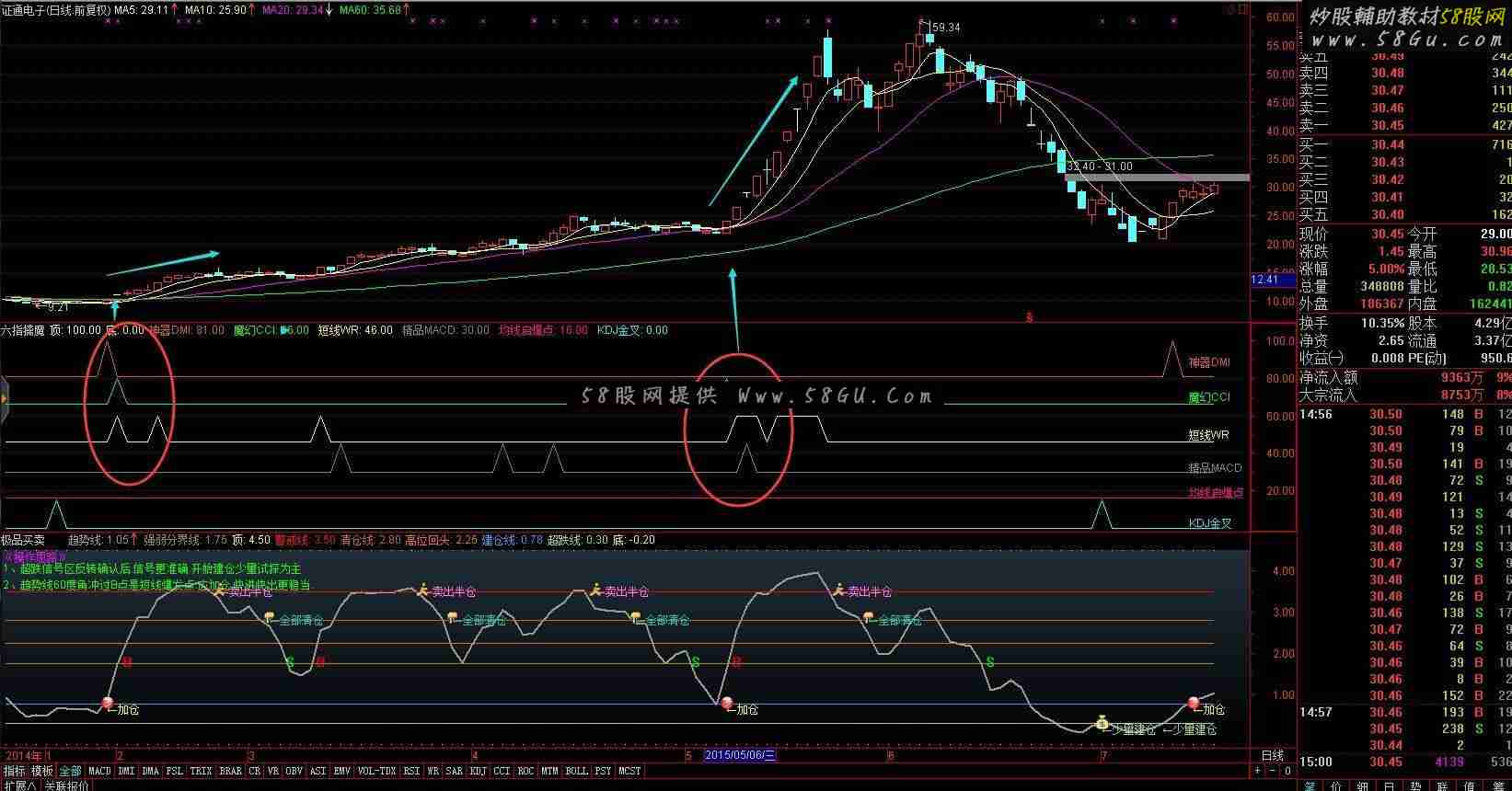Image resolution: width=1512 pixels, height=791 pixels.
Task: Choose the VR indicator tab
Action: [273, 771]
